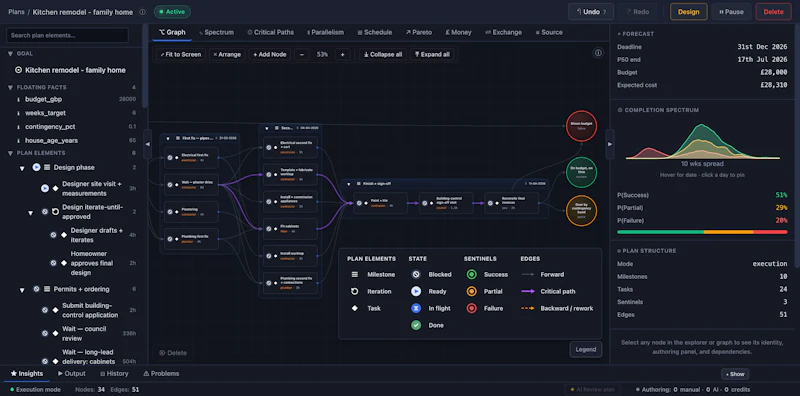Select the Blown budget failure sentinel node
Image resolution: width=800 pixels, height=396 pixels.
pos(581,126)
